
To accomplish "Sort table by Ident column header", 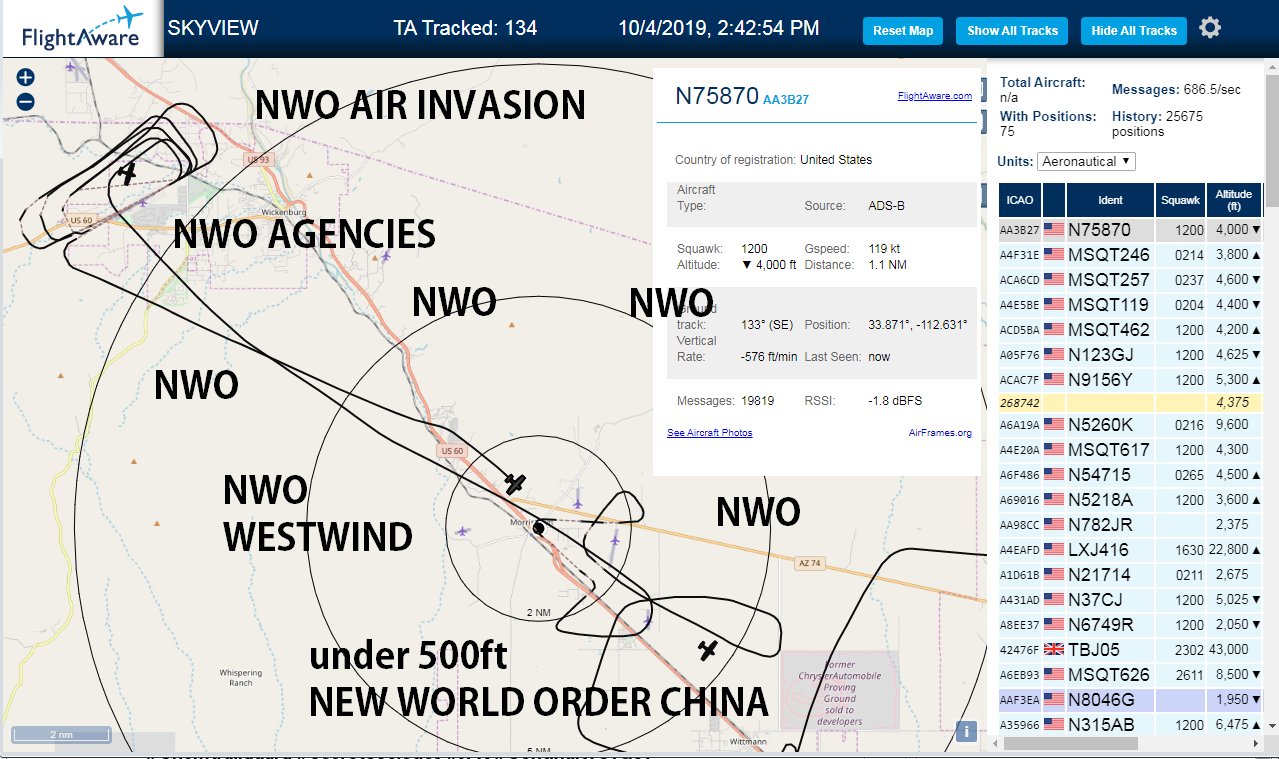I will [x=1110, y=200].
